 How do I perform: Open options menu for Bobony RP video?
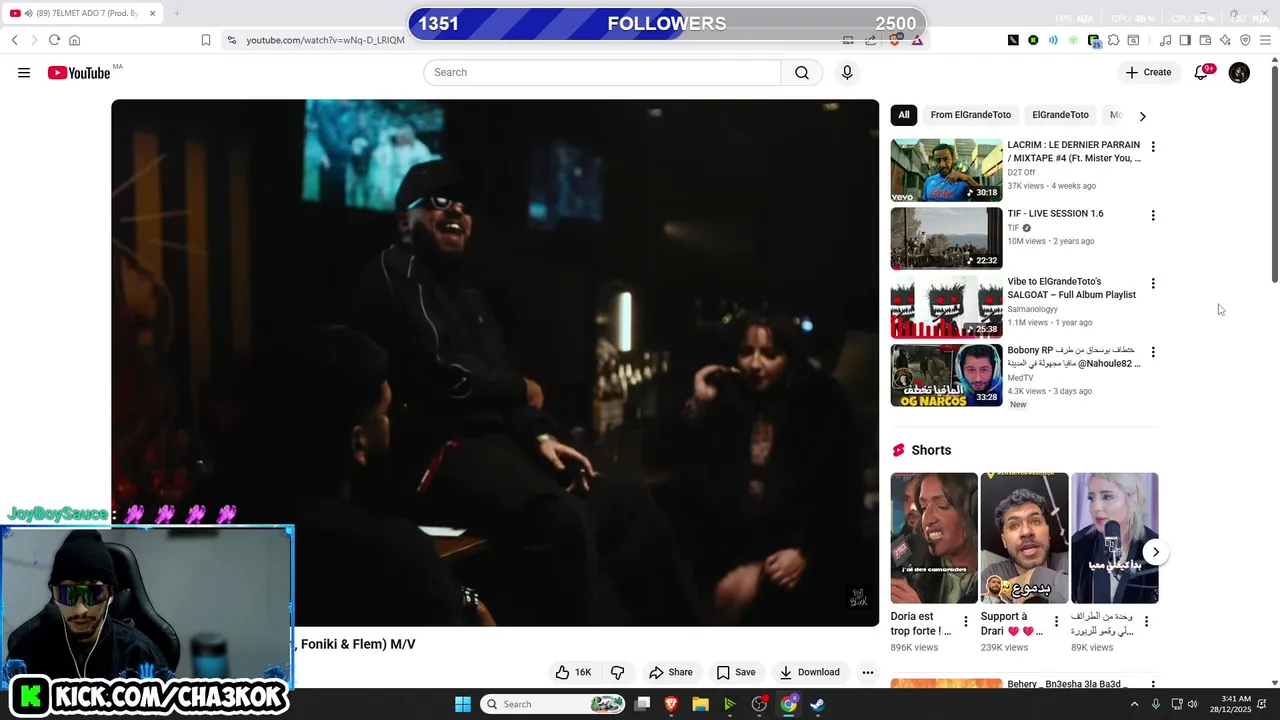click(x=1153, y=352)
